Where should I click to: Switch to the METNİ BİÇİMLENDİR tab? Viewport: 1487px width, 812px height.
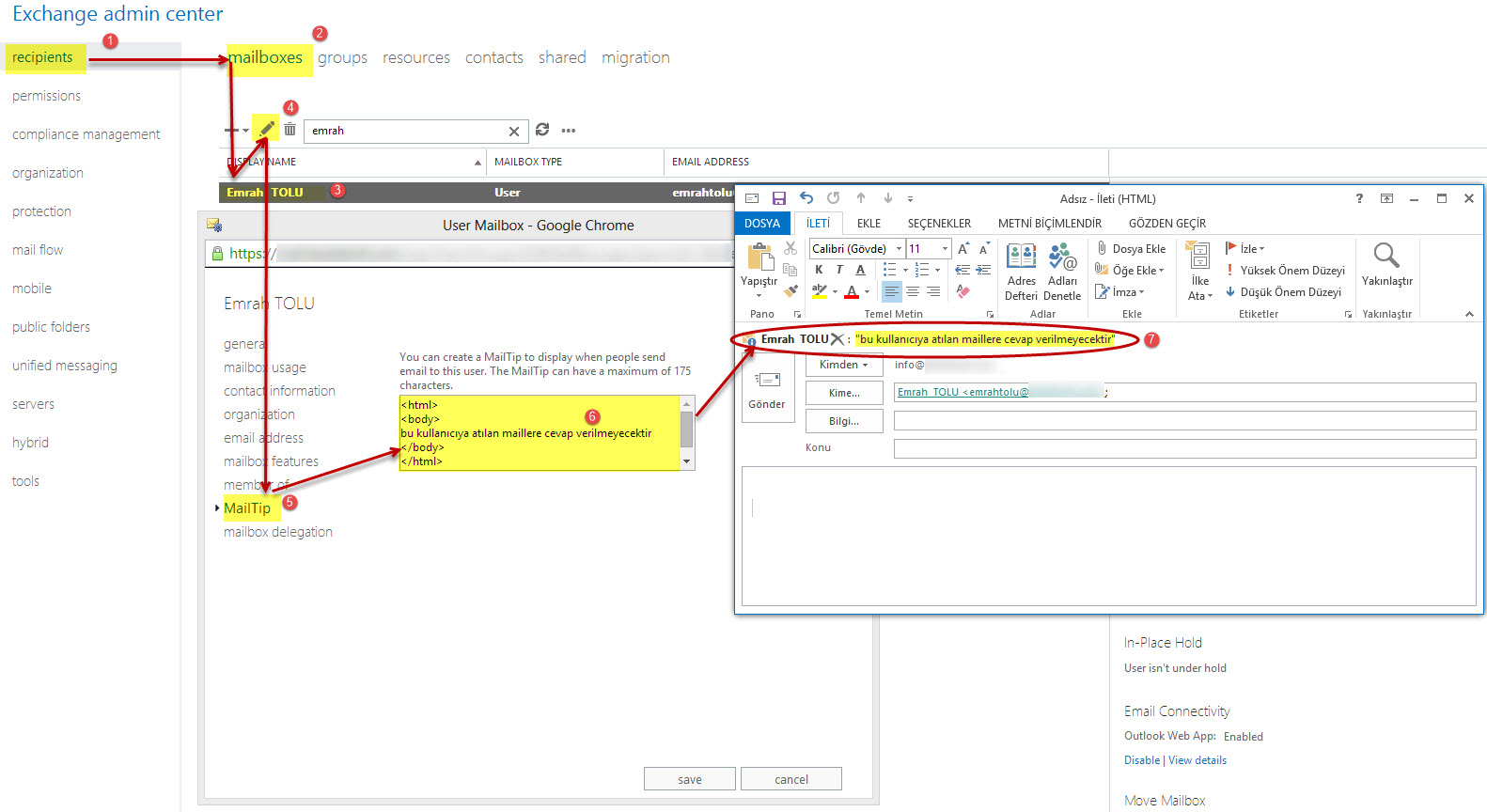(x=1050, y=224)
